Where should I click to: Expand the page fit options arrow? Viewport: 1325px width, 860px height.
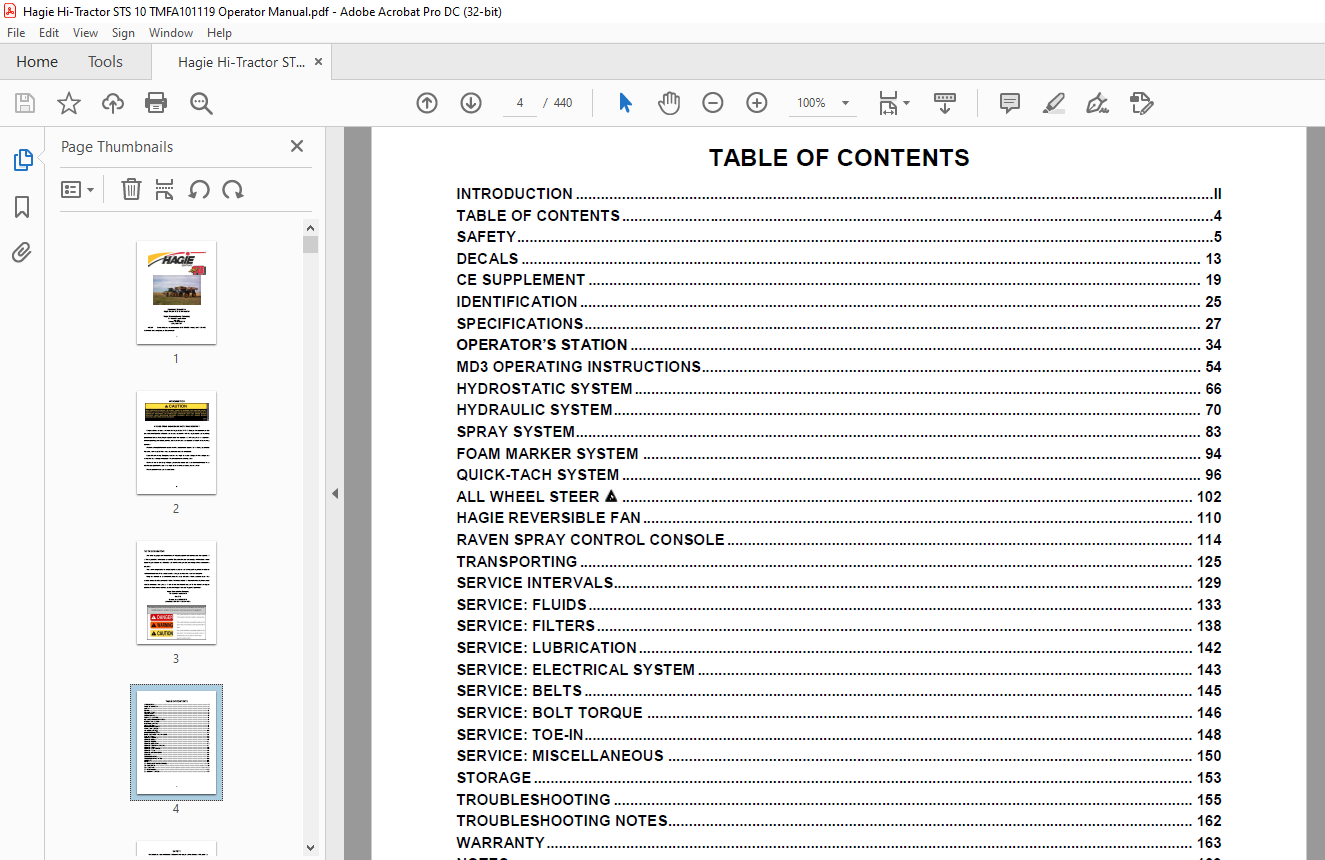906,103
